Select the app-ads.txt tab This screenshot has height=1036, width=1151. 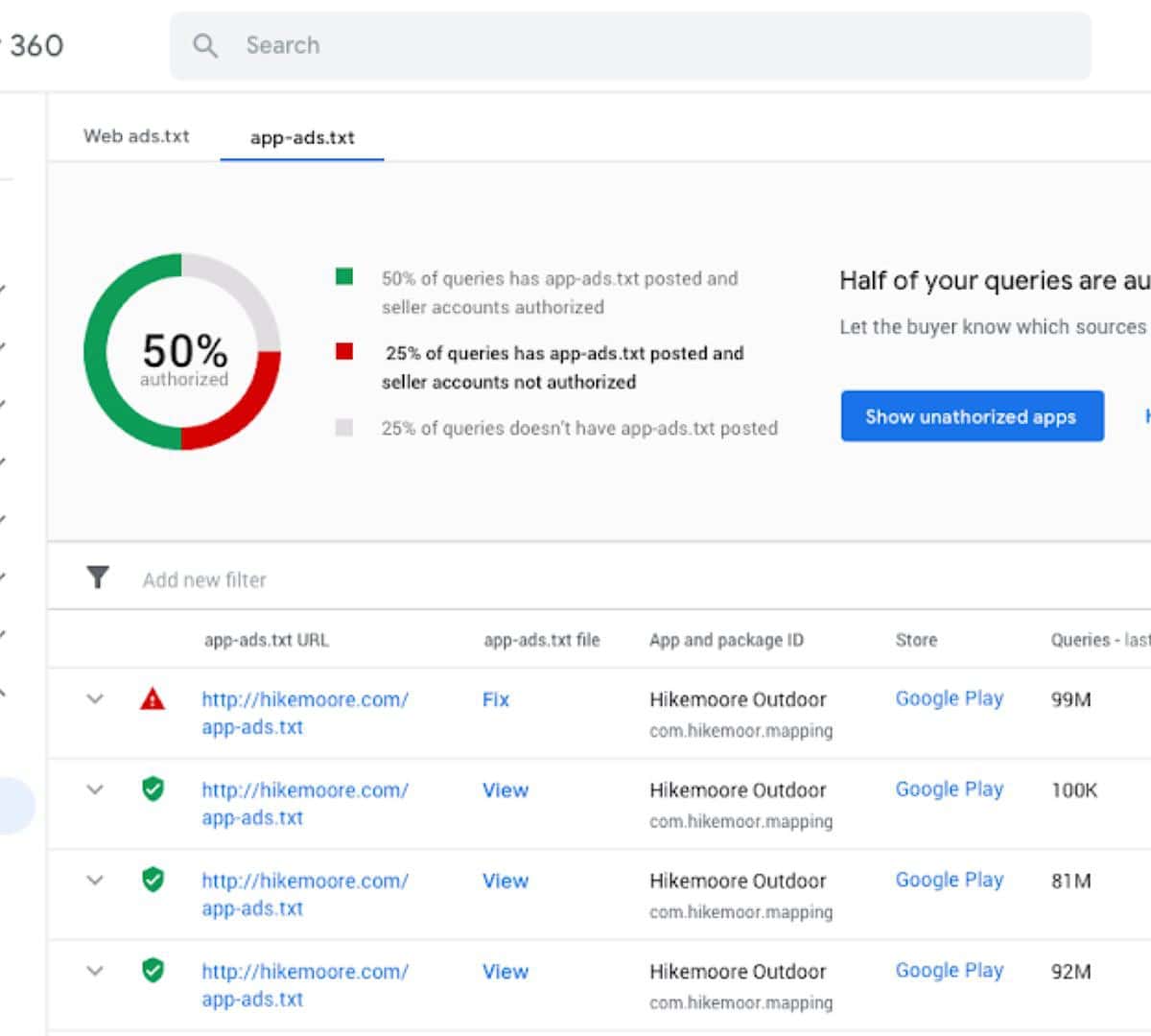point(302,137)
